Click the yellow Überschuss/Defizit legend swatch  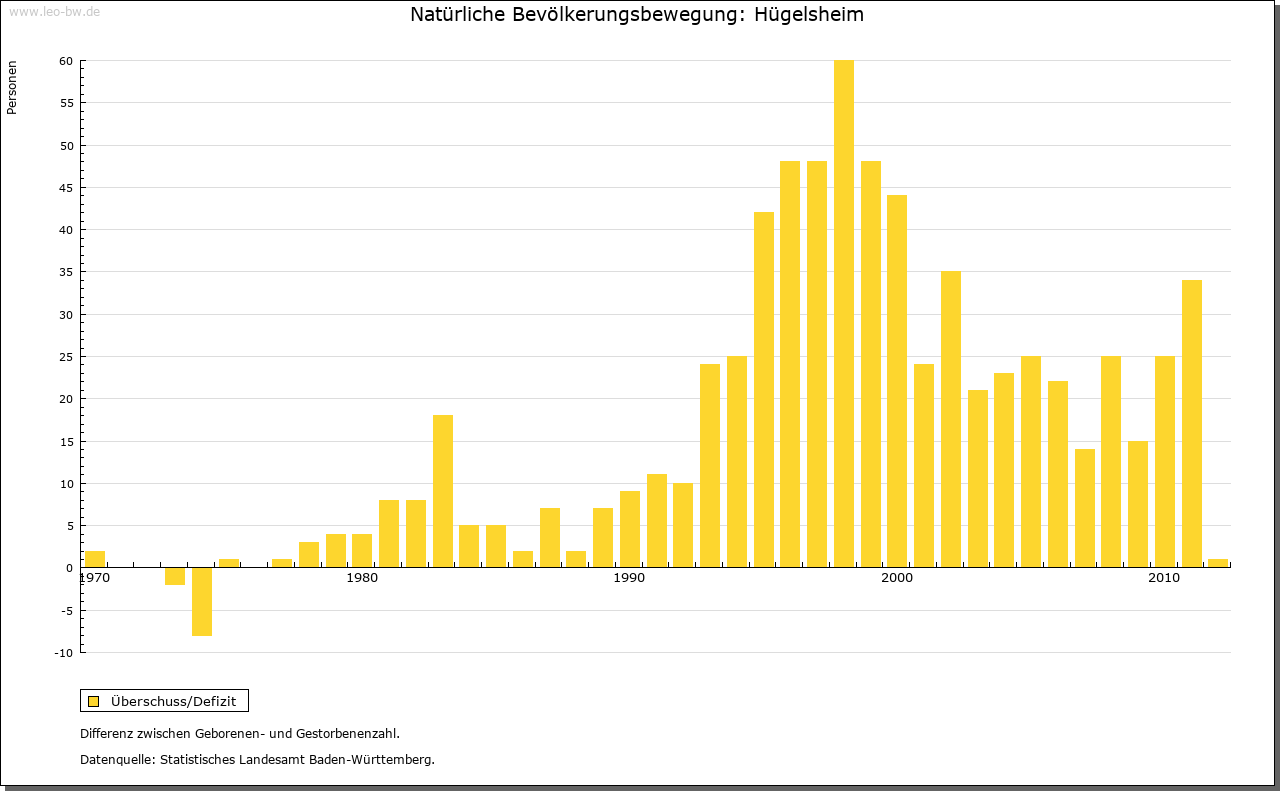(x=93, y=701)
